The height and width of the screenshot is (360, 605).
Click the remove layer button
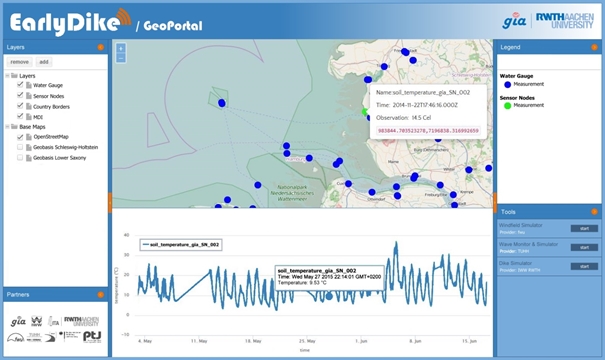pyautogui.click(x=20, y=62)
